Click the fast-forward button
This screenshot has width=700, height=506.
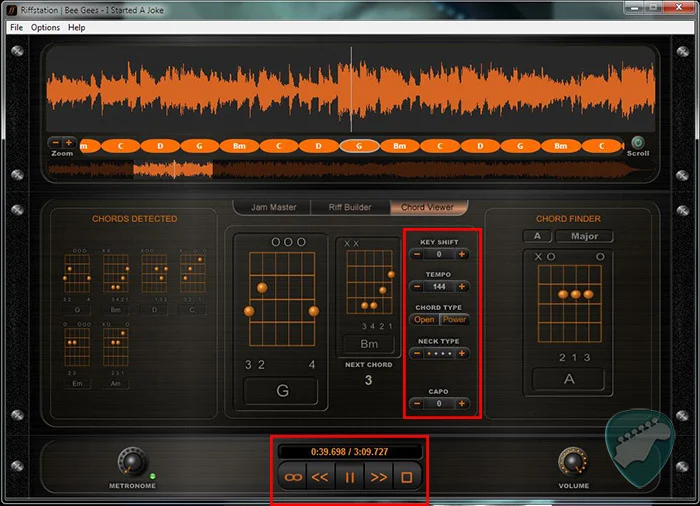pos(379,477)
